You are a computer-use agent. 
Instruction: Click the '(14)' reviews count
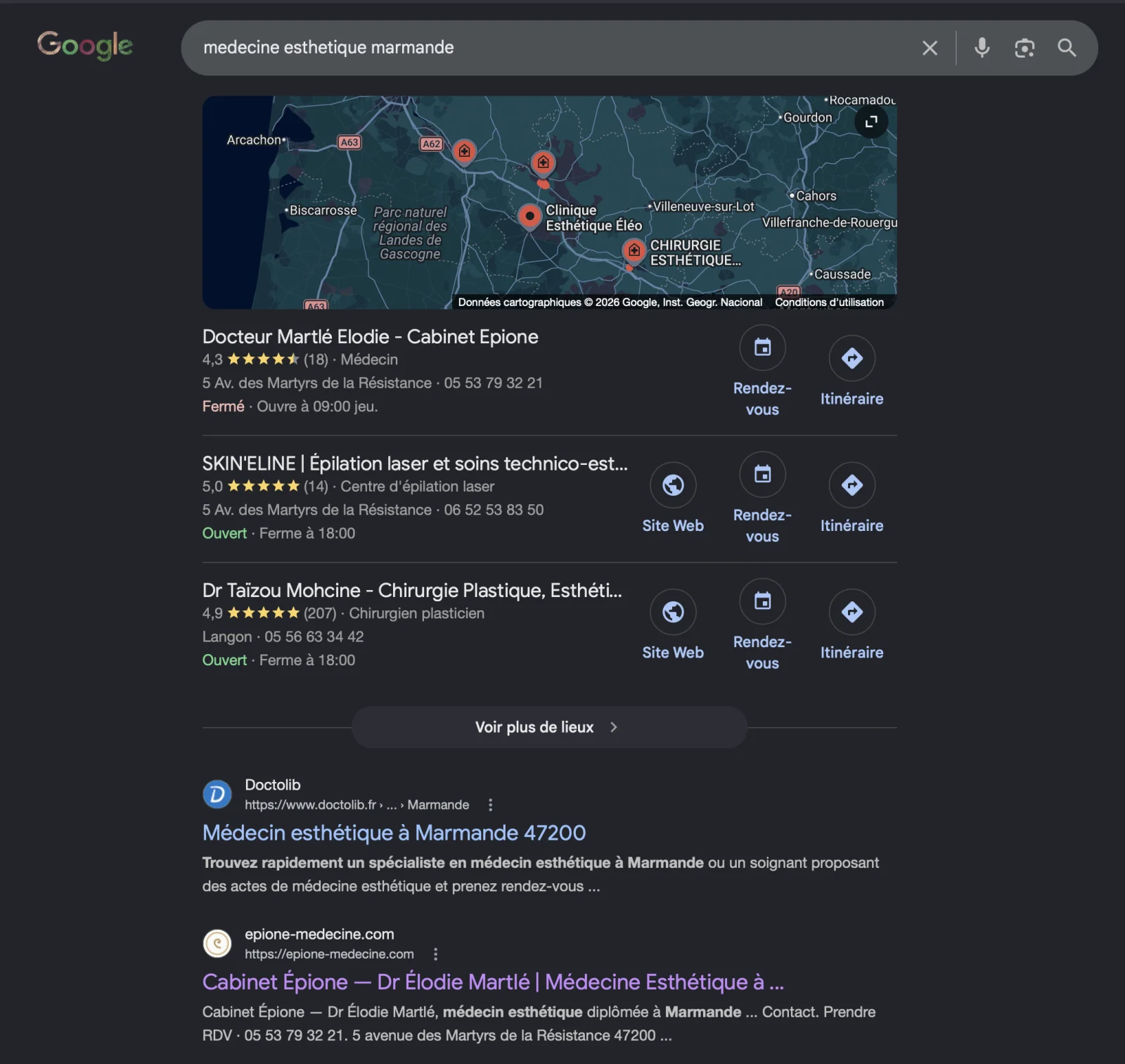(316, 486)
